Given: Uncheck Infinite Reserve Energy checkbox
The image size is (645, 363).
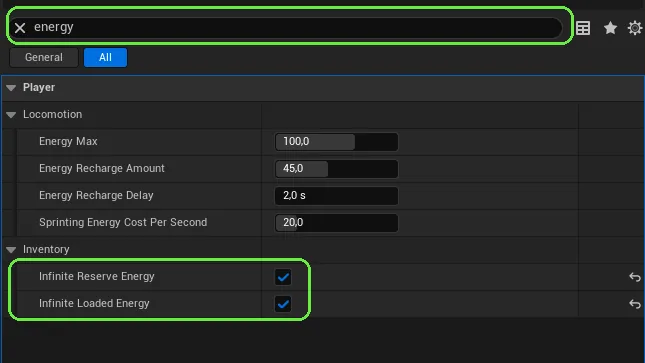Looking at the screenshot, I should click(x=283, y=277).
